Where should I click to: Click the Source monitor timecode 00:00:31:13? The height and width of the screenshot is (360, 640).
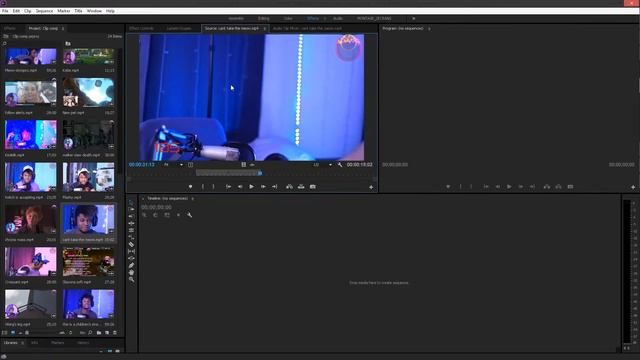(x=142, y=164)
